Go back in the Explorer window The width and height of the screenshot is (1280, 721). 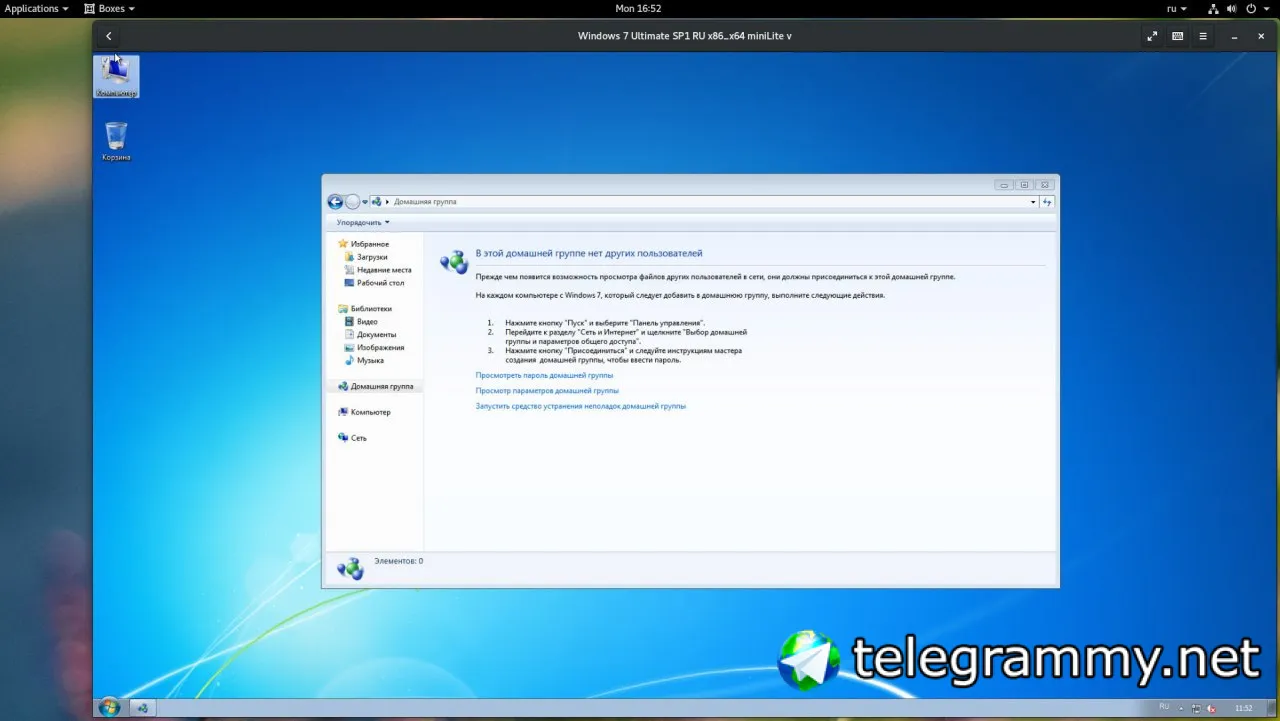(x=335, y=202)
